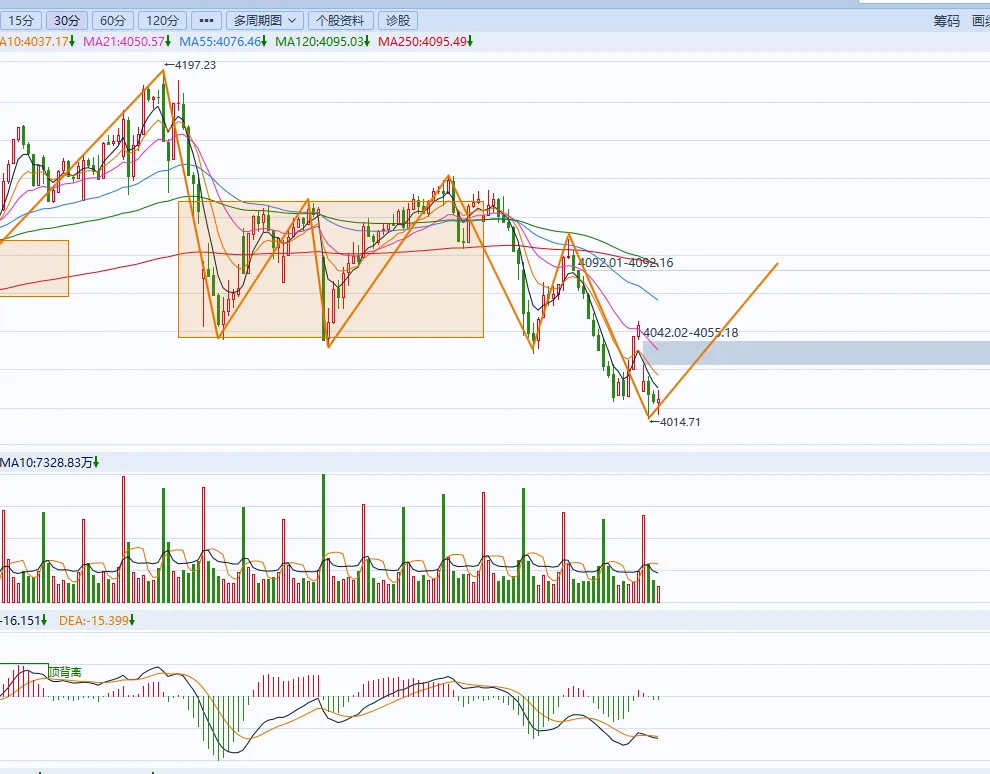Click the 顶背离 divergence marker
Viewport: 990px width, 774px height.
[65, 672]
